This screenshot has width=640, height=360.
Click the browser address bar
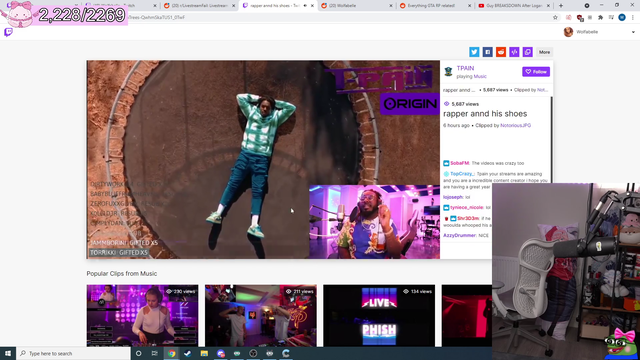click(339, 18)
